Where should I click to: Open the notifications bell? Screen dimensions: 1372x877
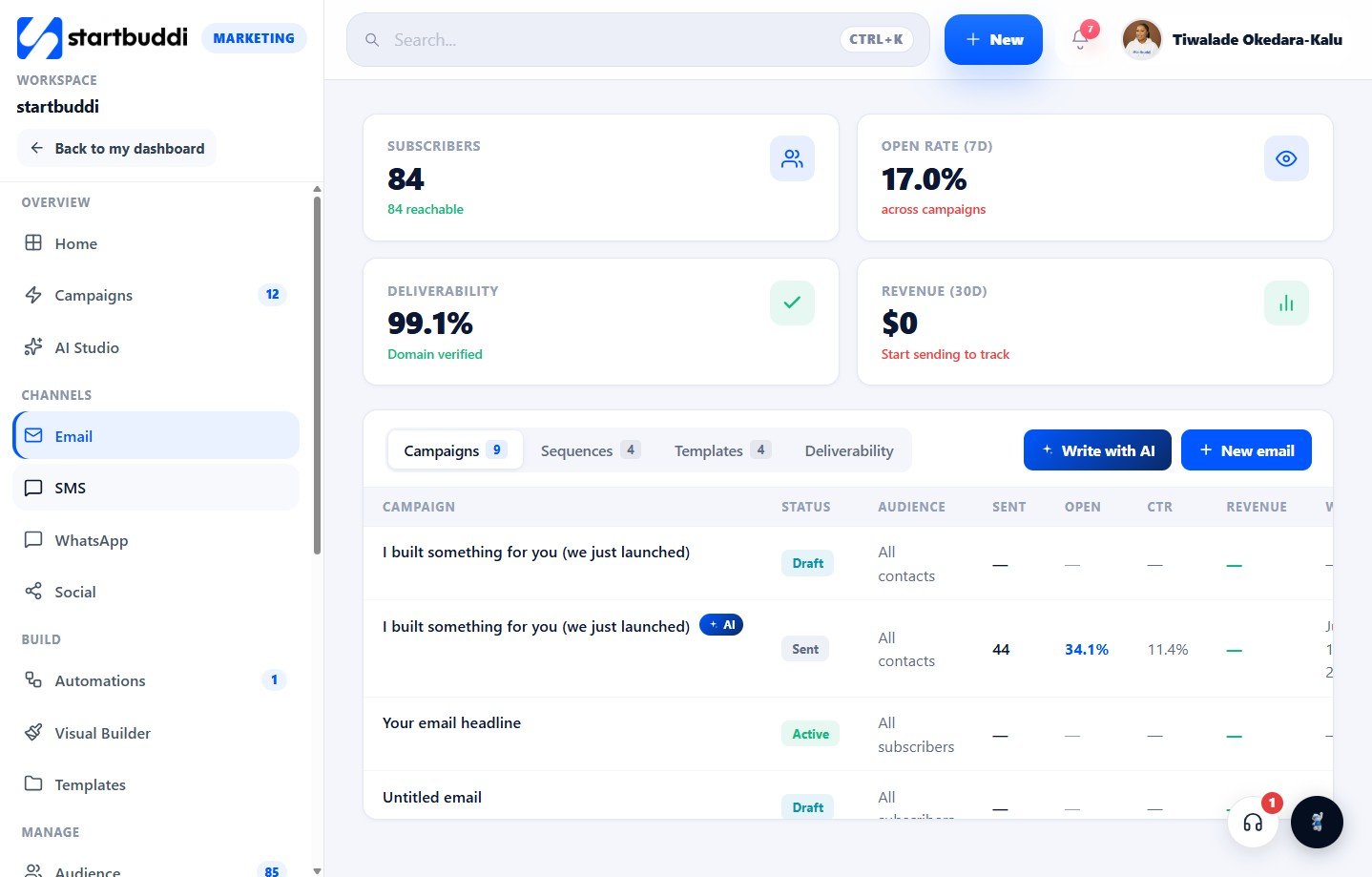(x=1080, y=39)
